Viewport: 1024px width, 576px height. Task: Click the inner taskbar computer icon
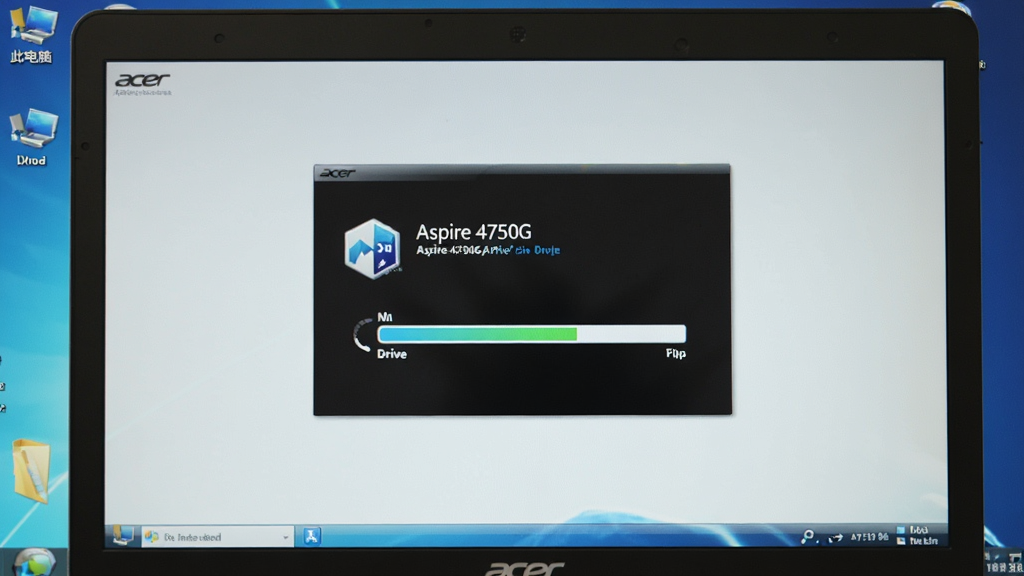click(x=123, y=536)
